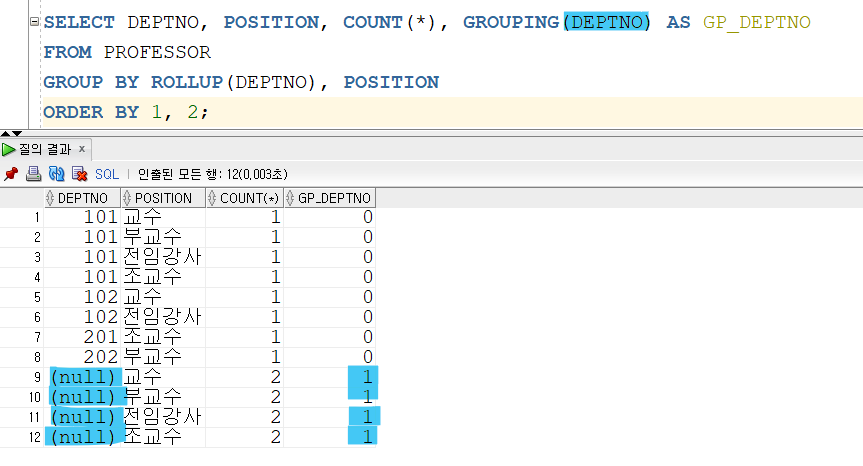Open the SQL link in results toolbar
The height and width of the screenshot is (466, 863).
(107, 174)
